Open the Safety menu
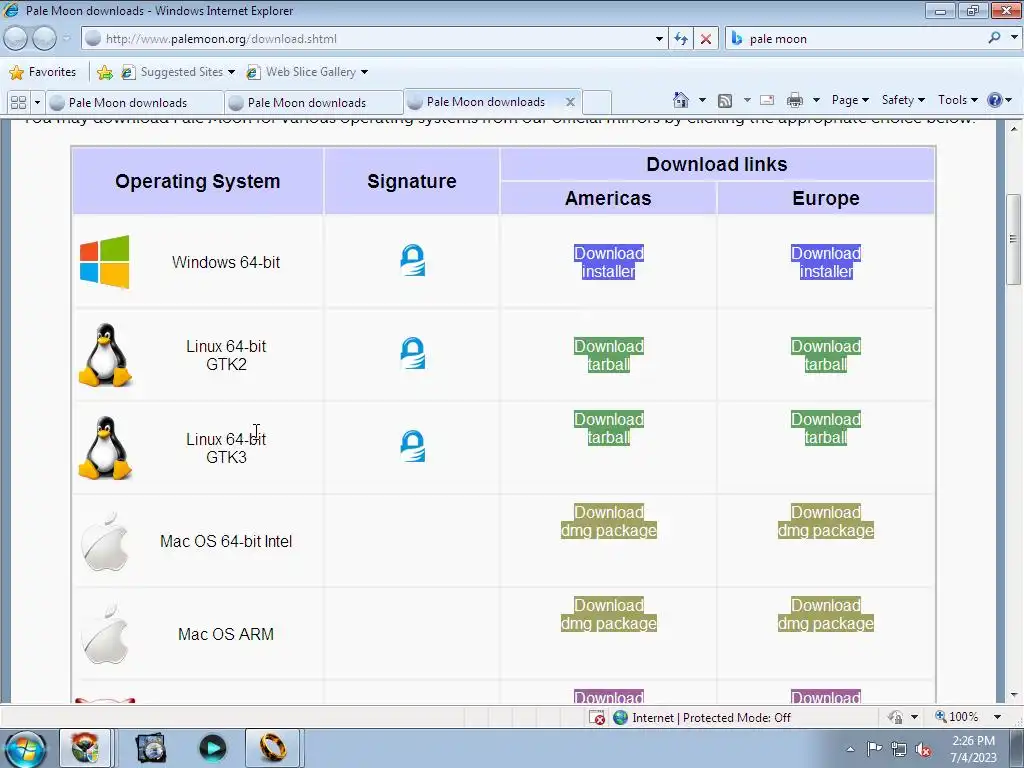The image size is (1024, 768). click(903, 100)
